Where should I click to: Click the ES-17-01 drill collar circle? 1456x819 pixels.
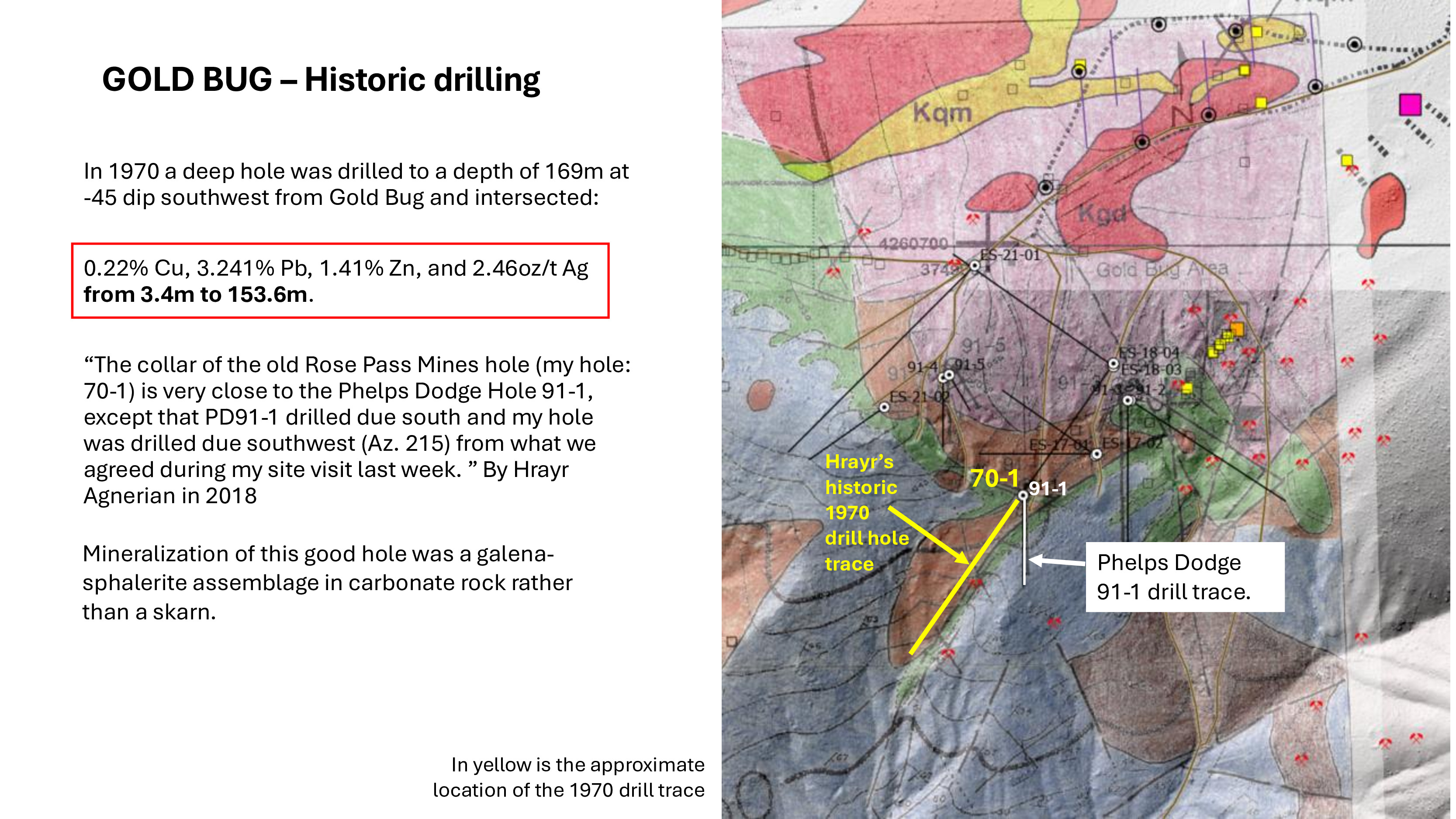pos(1096,454)
